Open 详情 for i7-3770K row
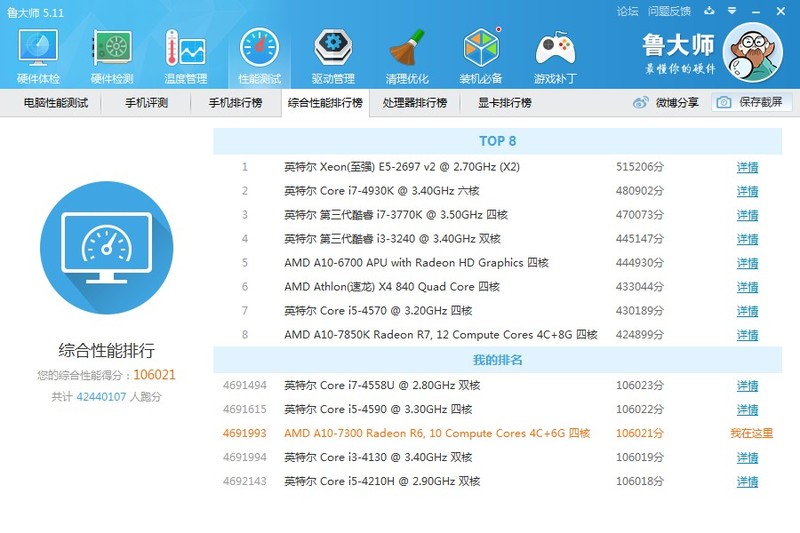This screenshot has height=533, width=800. coord(747,215)
